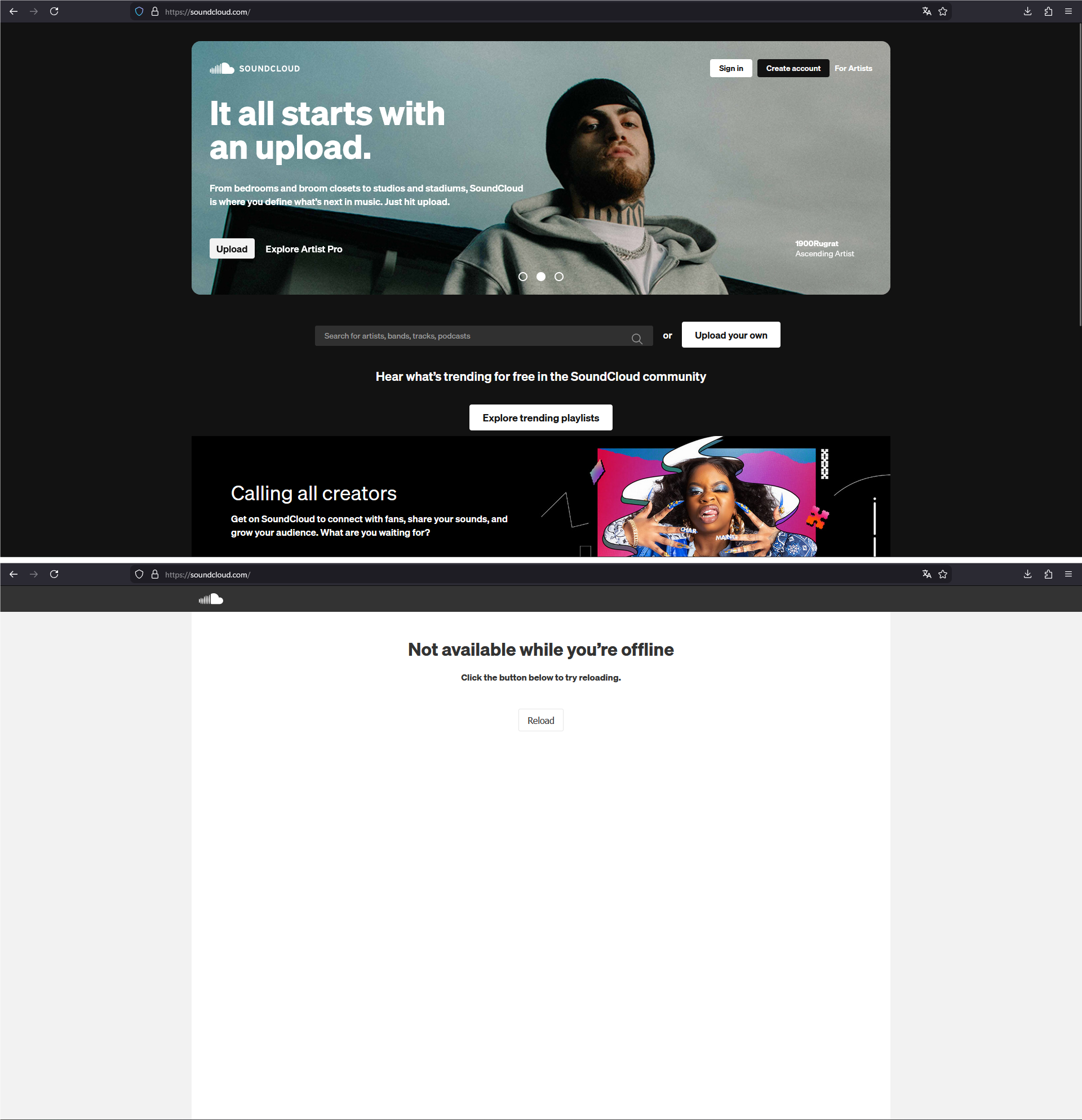Viewport: 1082px width, 1120px height.
Task: Click the top browser's reload icon
Action: 54,11
